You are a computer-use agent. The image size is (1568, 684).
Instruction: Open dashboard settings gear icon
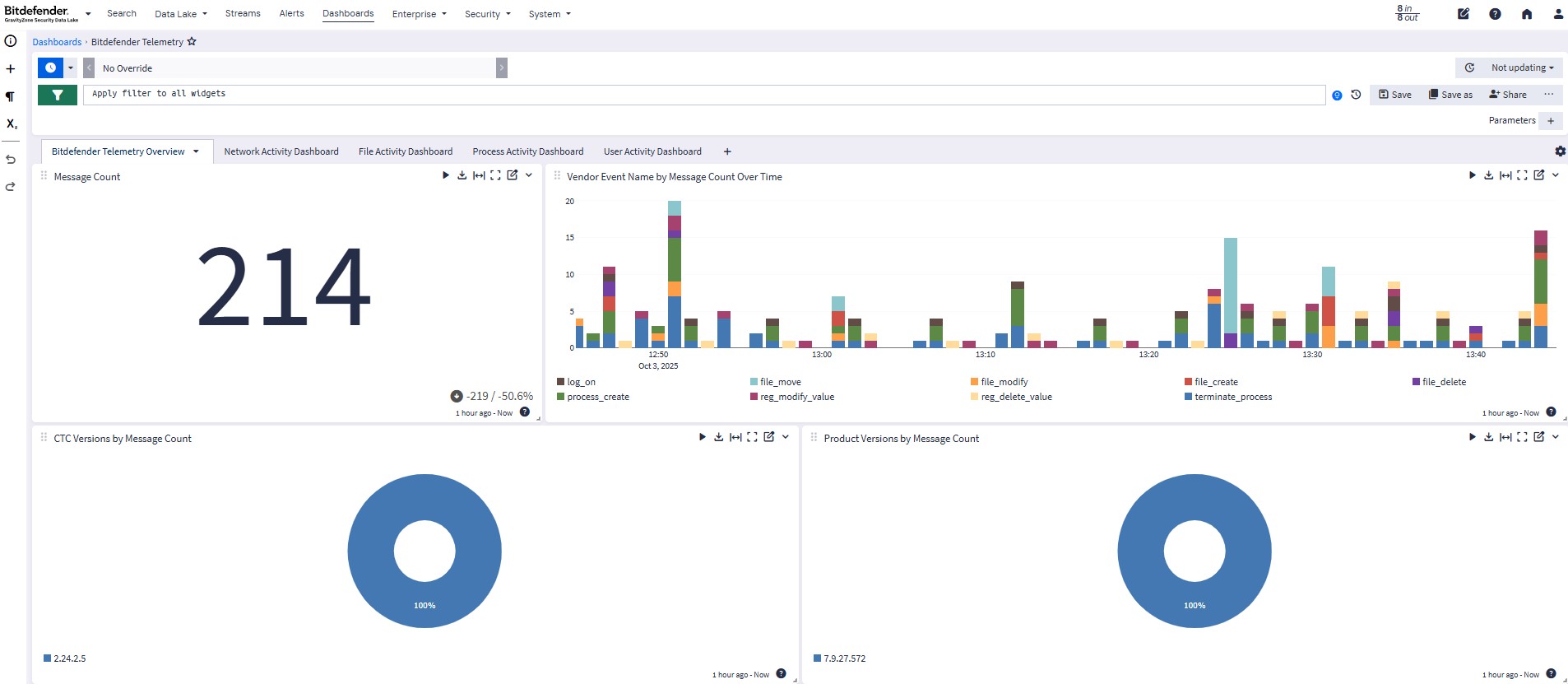click(1560, 151)
